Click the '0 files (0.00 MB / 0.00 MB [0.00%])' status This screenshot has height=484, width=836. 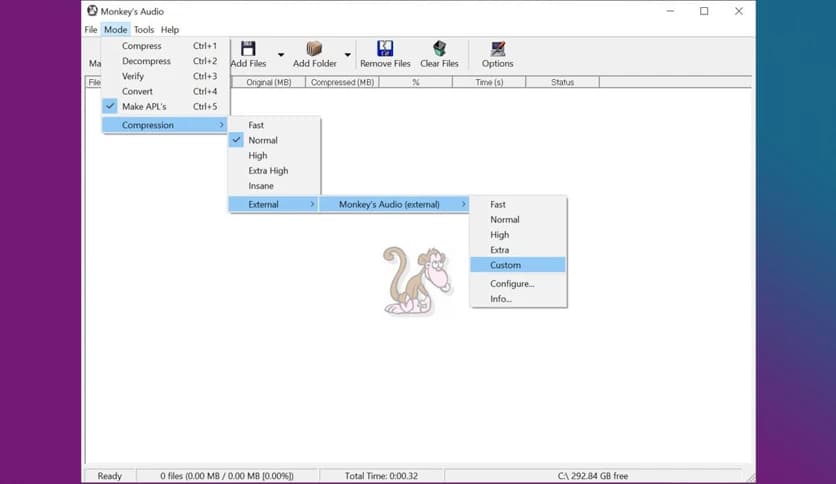coord(227,476)
